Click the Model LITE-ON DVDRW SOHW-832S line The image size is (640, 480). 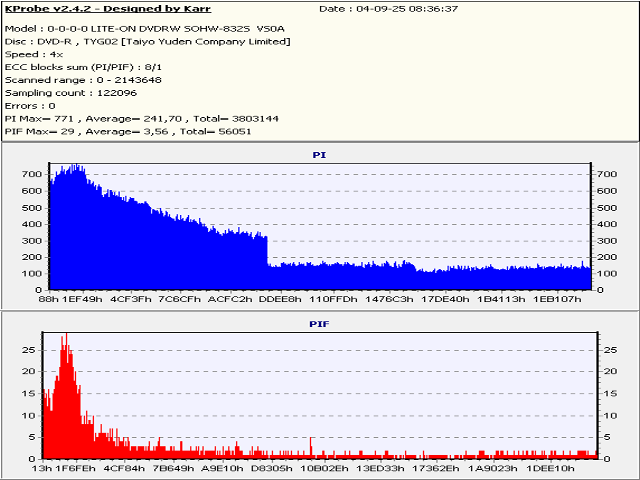pos(144,29)
